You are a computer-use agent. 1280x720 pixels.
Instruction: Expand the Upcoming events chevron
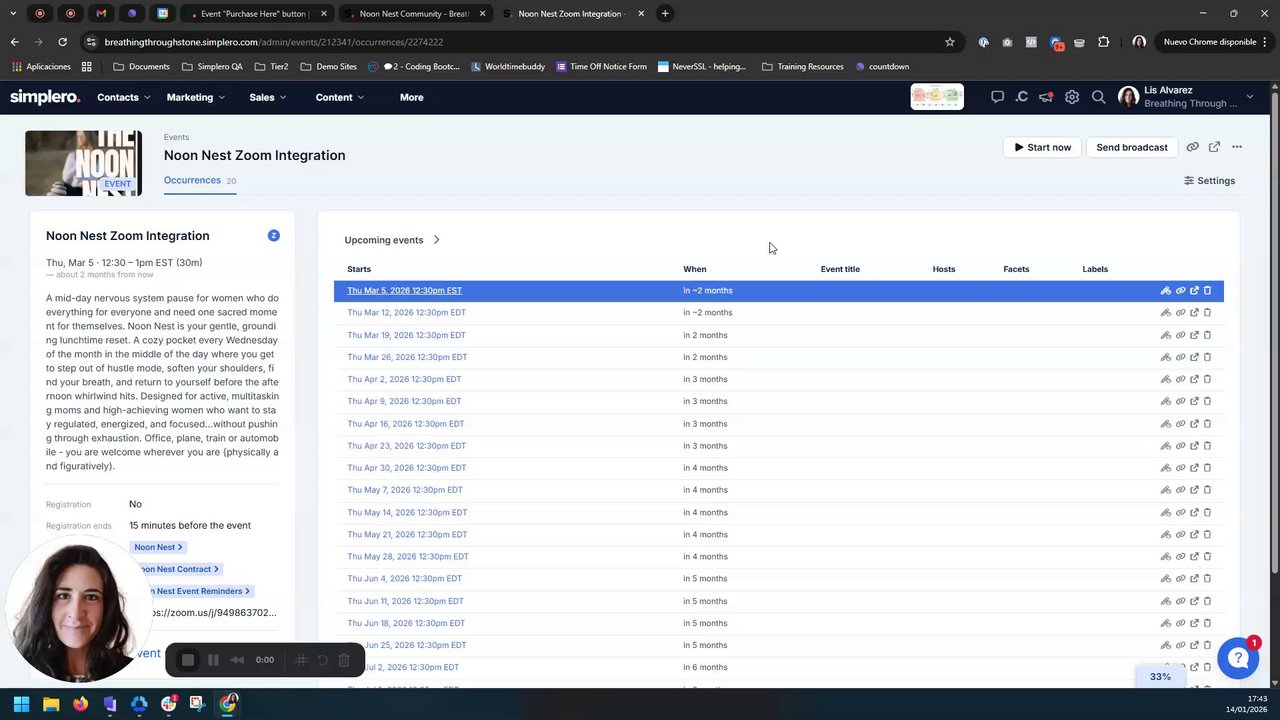(437, 240)
